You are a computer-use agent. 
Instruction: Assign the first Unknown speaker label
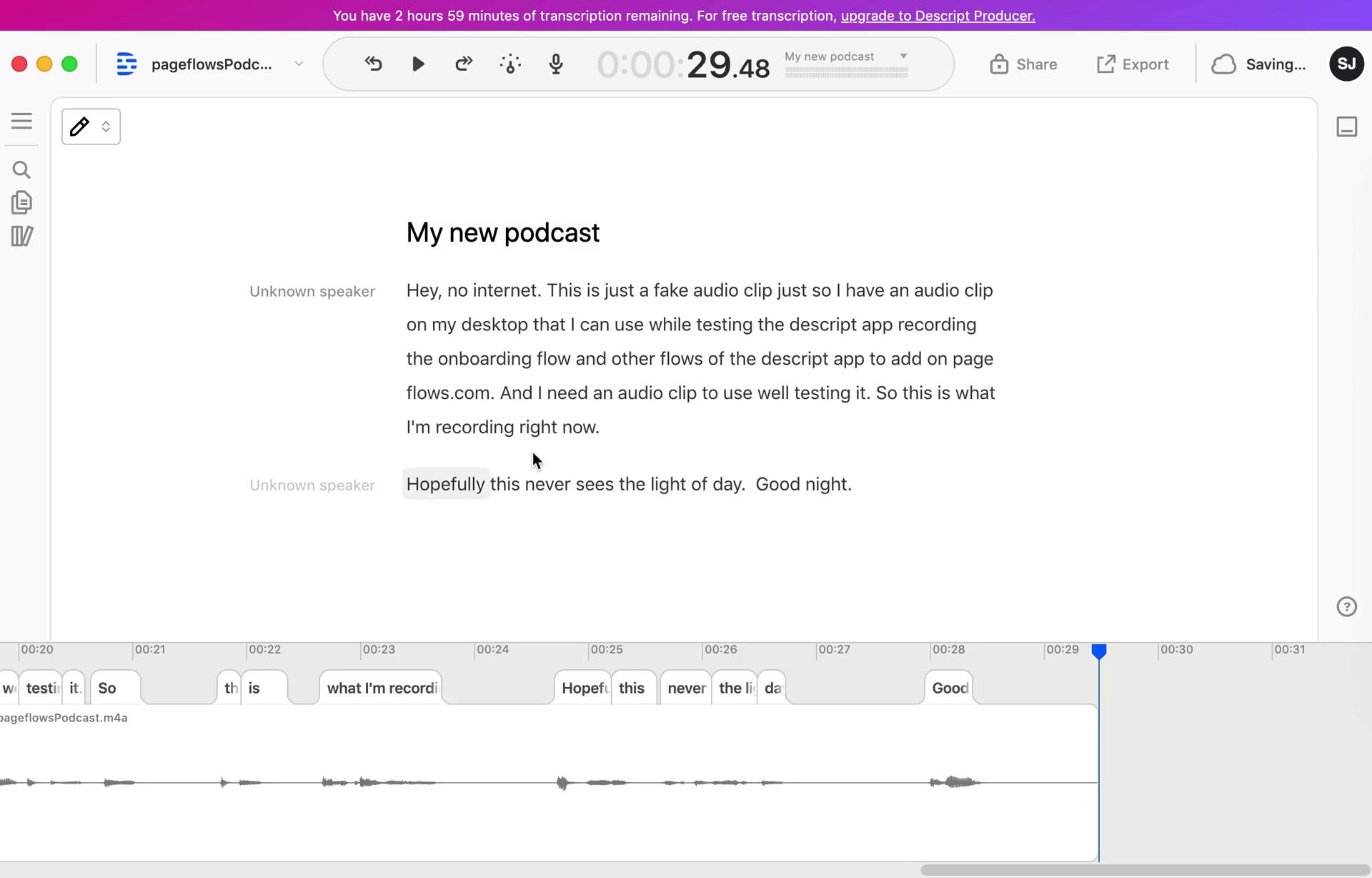tap(312, 291)
